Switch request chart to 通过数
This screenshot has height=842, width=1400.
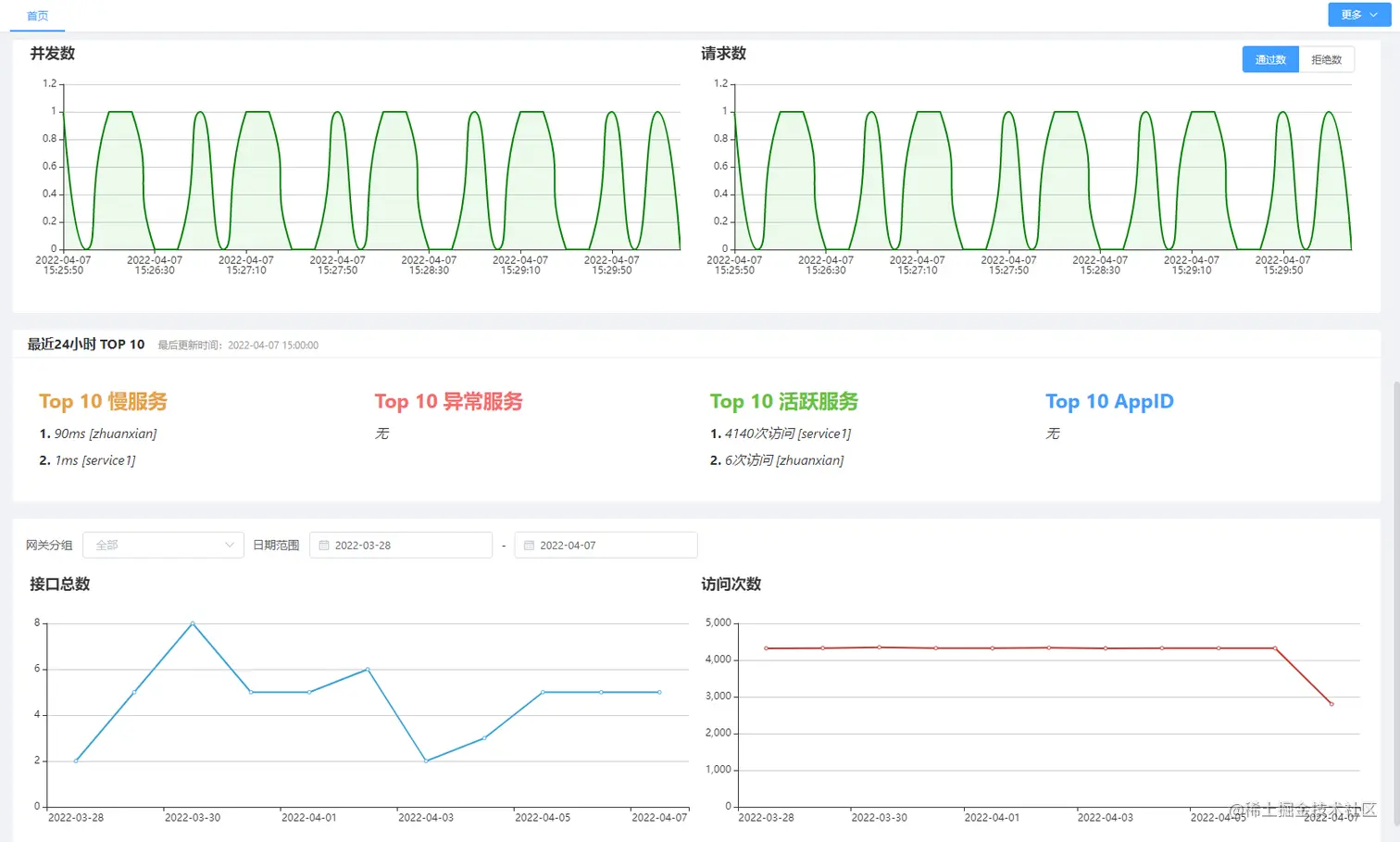(x=1270, y=59)
